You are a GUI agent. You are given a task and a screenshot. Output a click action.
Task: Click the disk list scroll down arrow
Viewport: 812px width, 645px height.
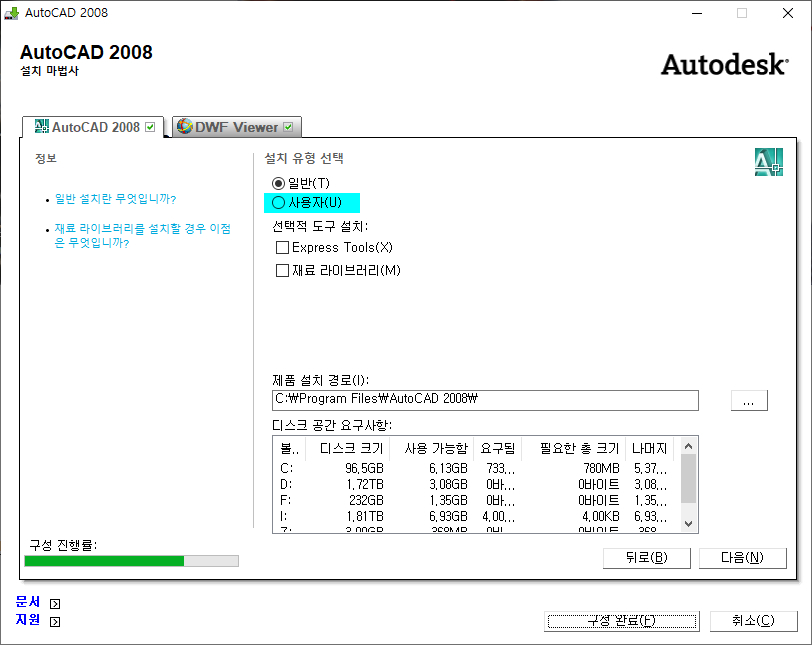click(688, 524)
